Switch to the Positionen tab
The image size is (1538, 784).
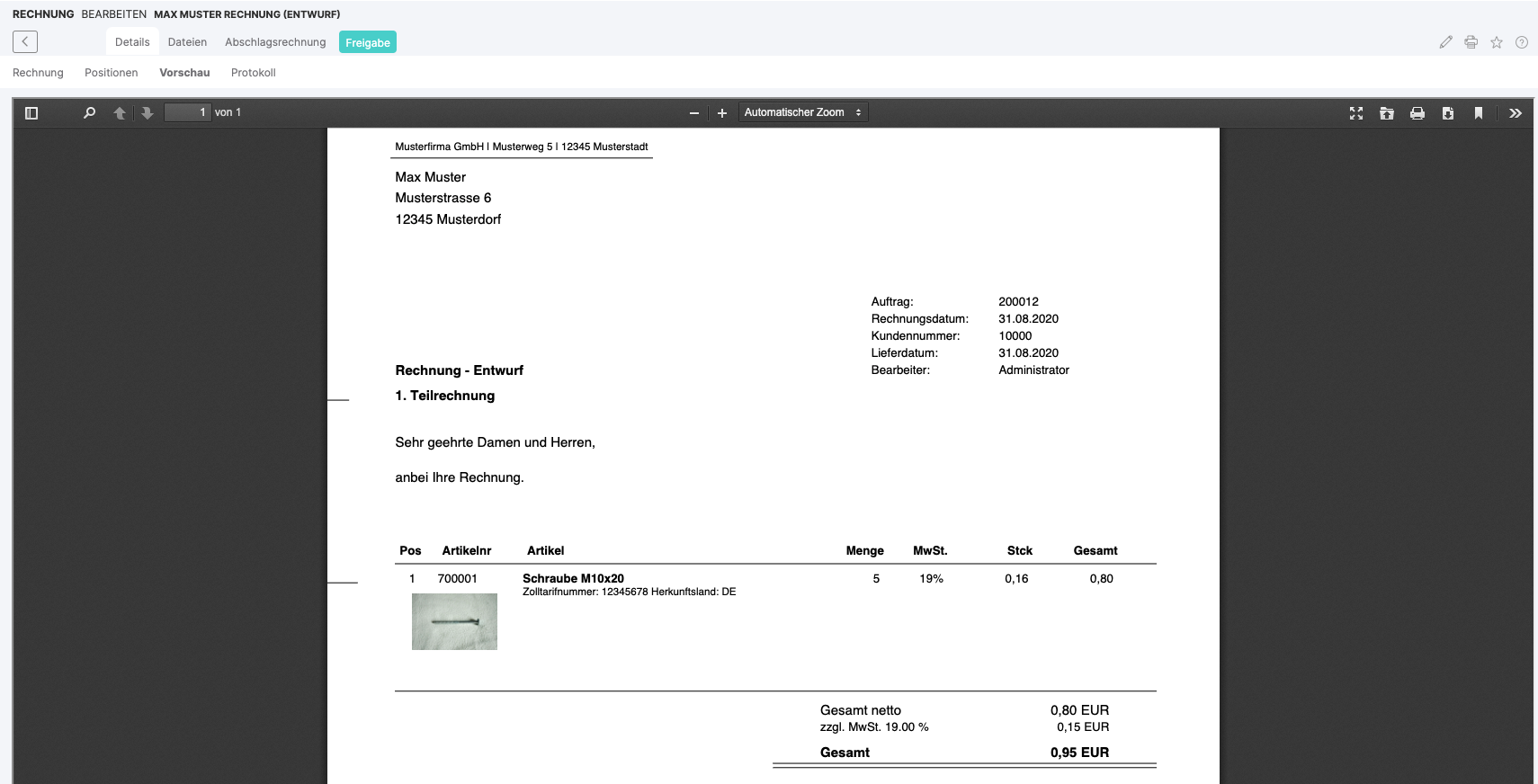coord(112,73)
